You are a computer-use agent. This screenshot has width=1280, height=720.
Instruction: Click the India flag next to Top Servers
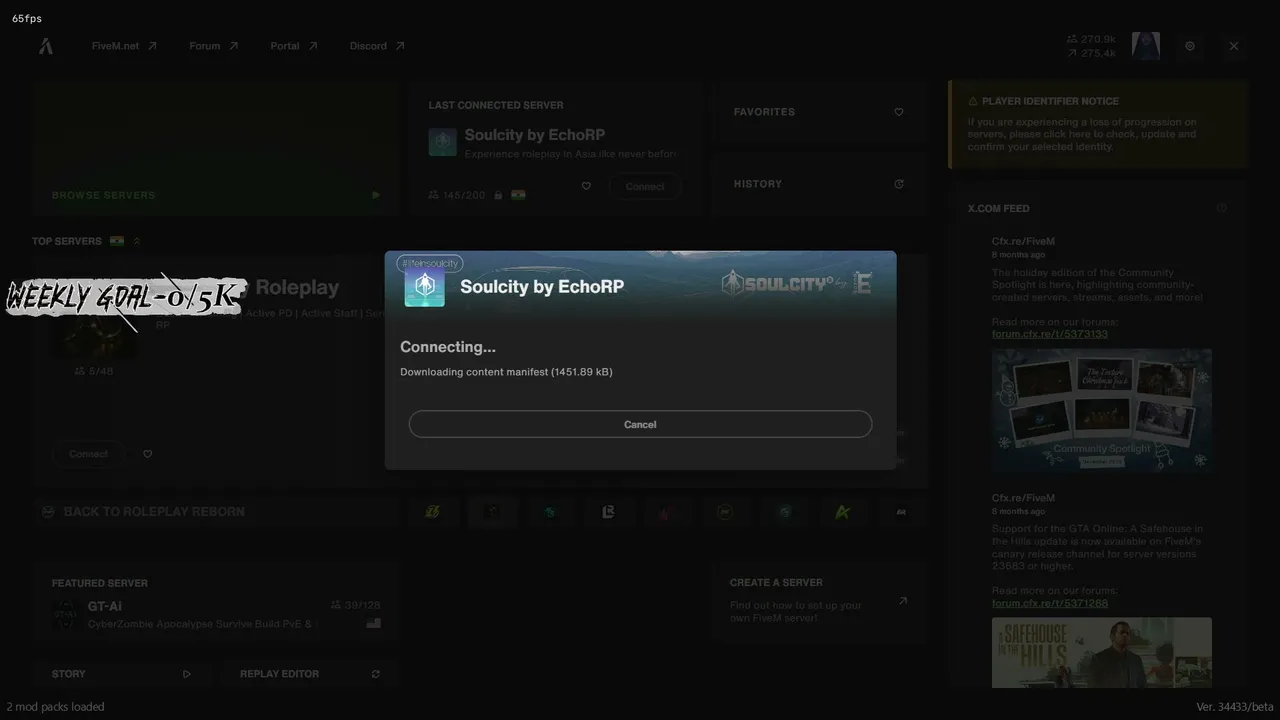(x=117, y=241)
